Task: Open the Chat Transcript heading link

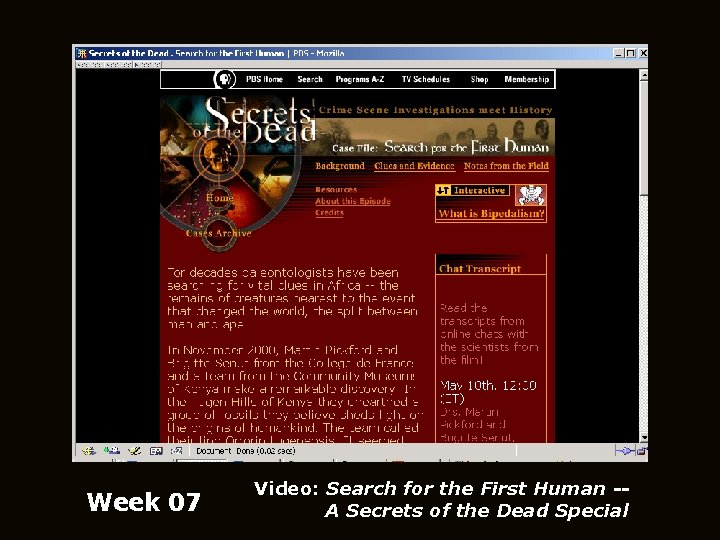Action: click(x=480, y=269)
